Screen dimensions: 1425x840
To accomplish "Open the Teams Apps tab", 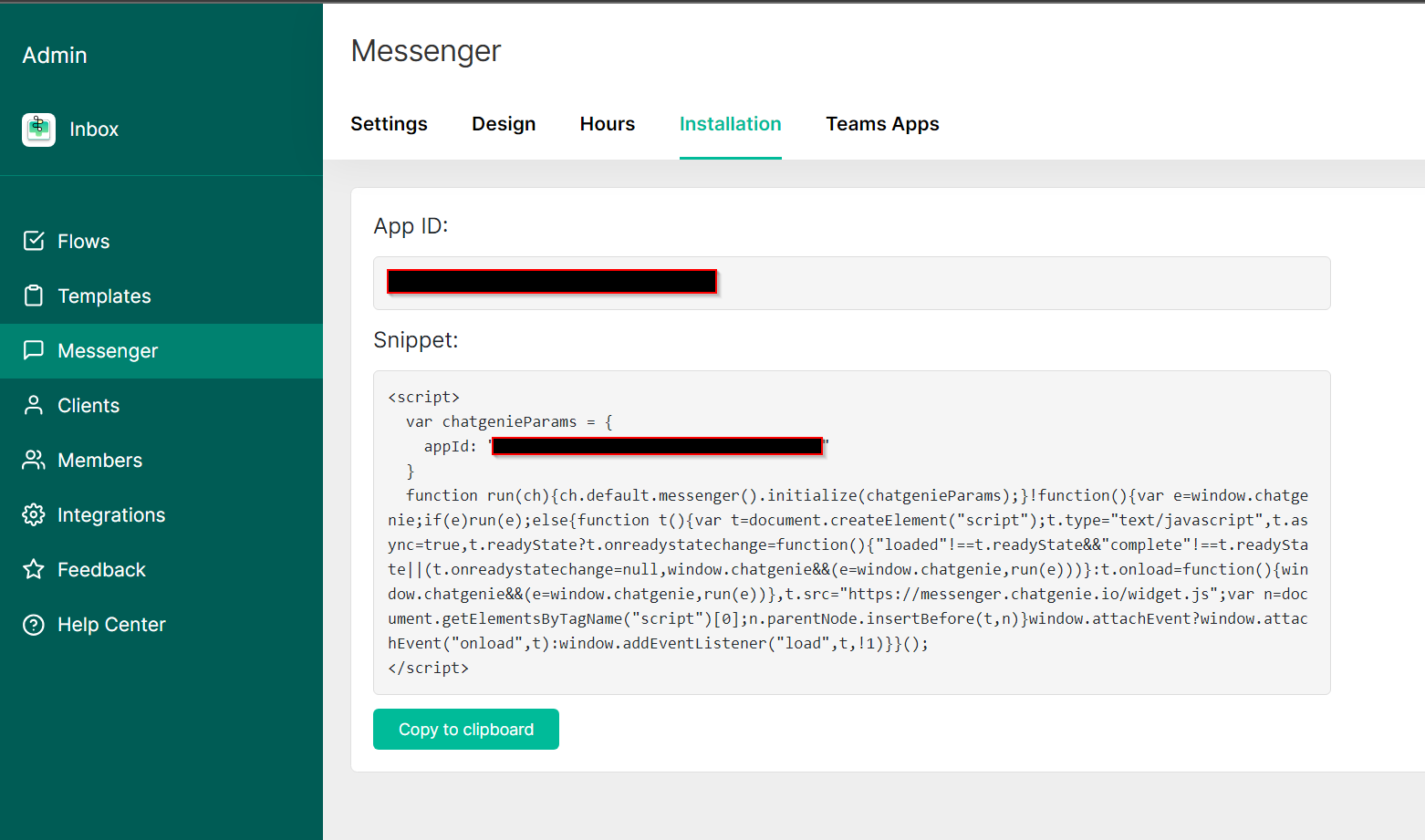I will (x=882, y=123).
